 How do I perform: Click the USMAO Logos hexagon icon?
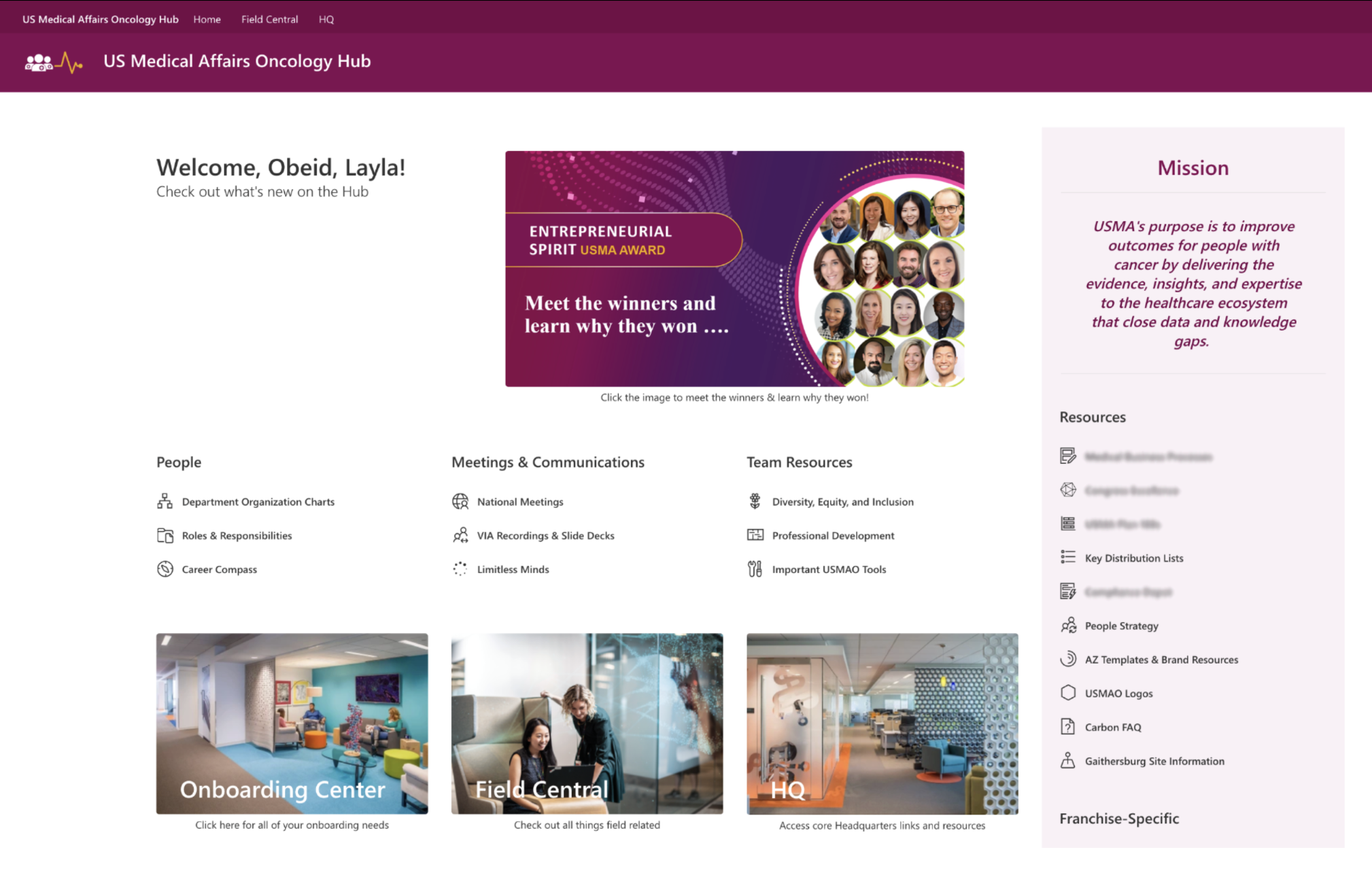click(1068, 693)
